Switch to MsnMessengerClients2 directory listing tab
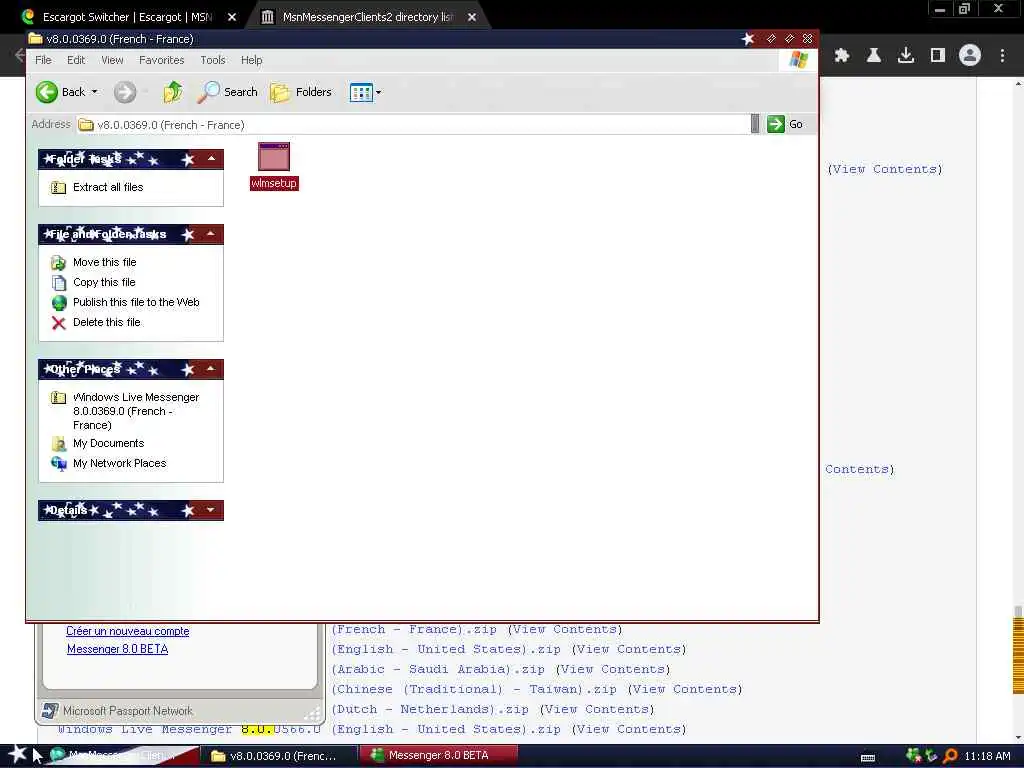 (x=368, y=17)
